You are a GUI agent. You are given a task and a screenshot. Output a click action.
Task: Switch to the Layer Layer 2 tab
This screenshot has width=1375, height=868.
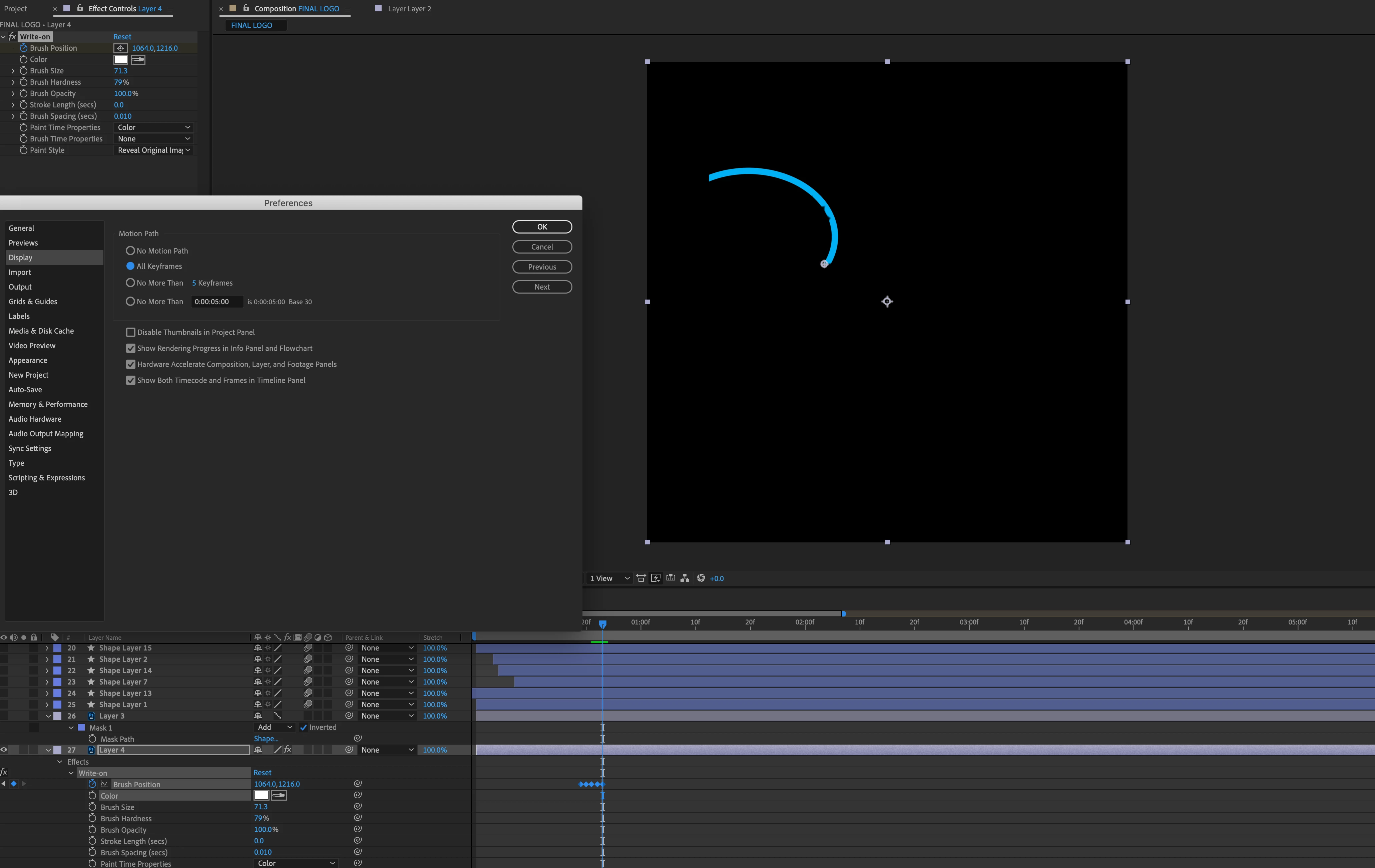[409, 9]
